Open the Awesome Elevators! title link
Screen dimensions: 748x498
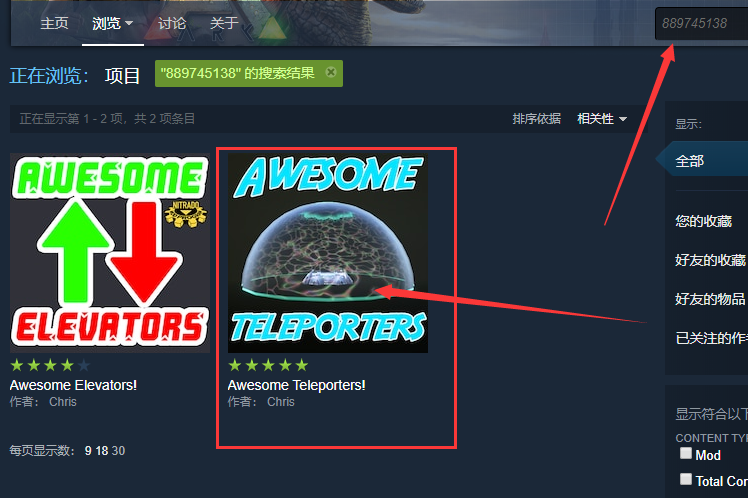73,385
